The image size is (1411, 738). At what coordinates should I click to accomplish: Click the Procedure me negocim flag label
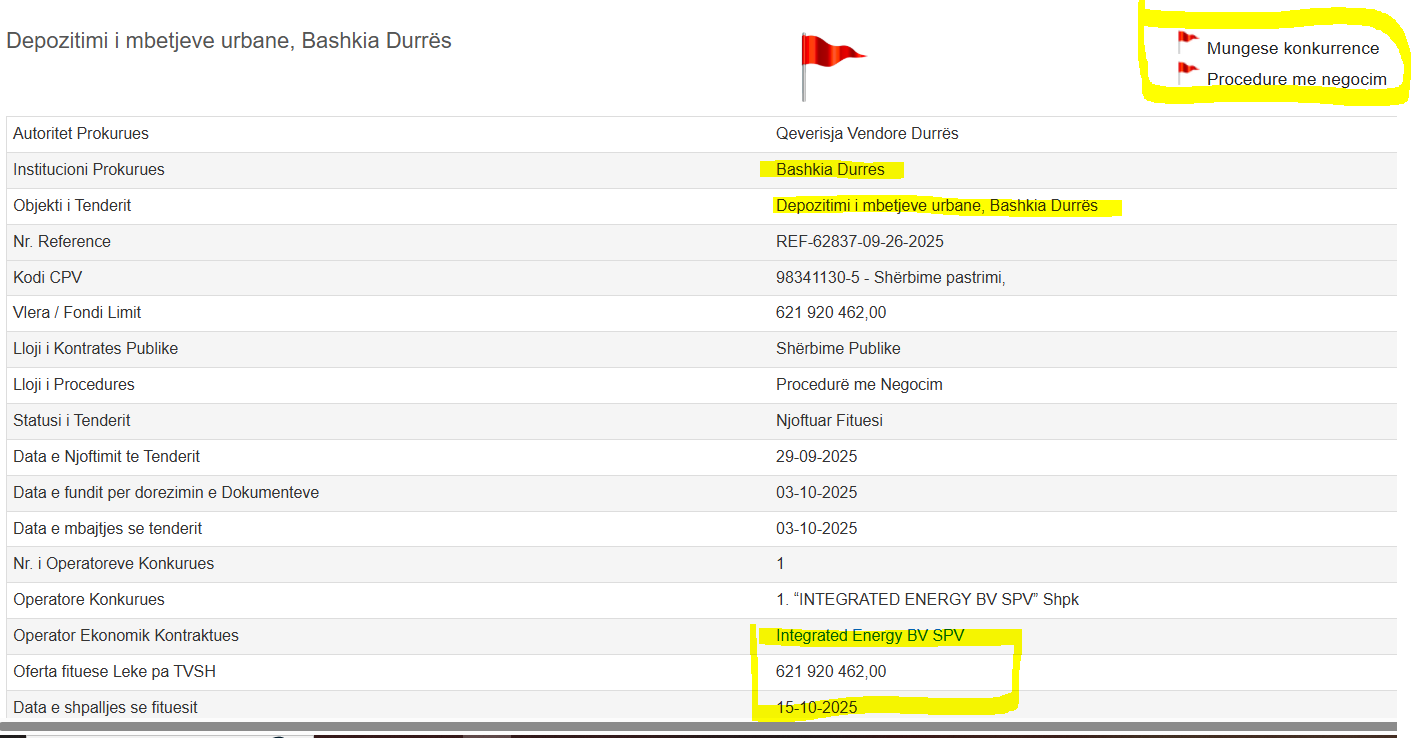coord(1296,79)
